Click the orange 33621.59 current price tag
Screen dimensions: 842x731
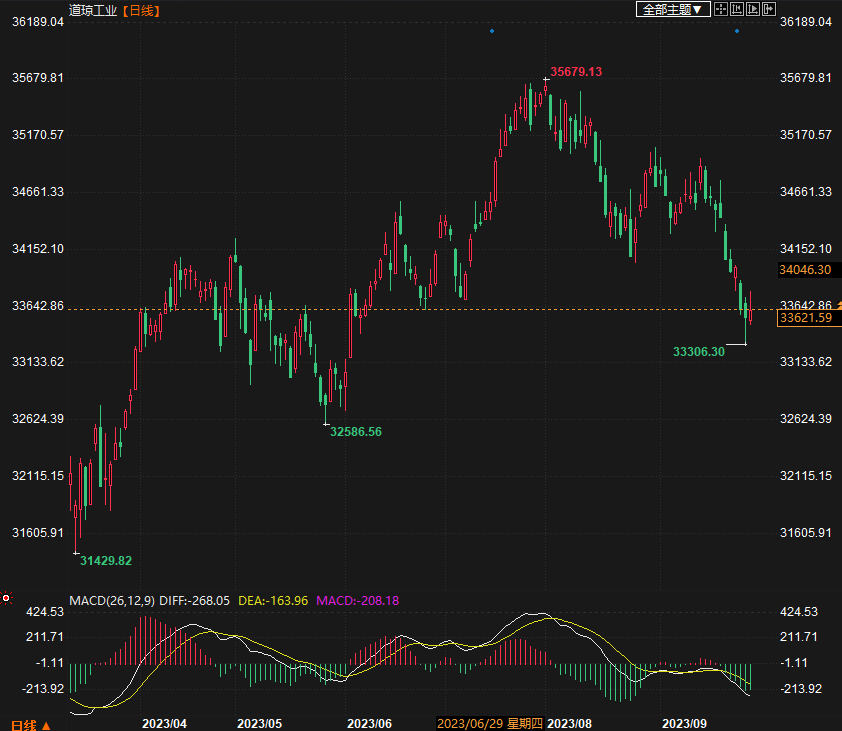(805, 318)
